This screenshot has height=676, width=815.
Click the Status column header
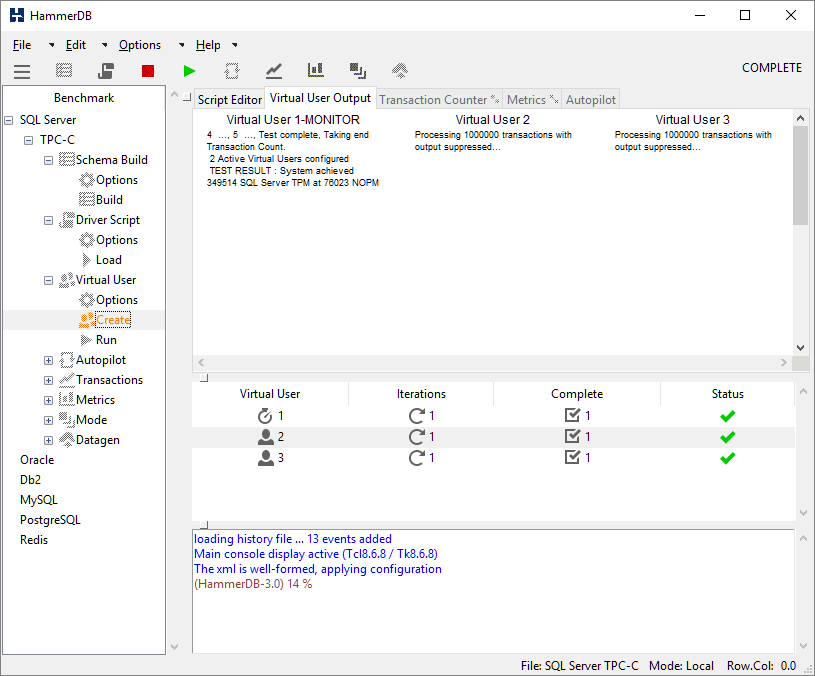click(x=728, y=394)
